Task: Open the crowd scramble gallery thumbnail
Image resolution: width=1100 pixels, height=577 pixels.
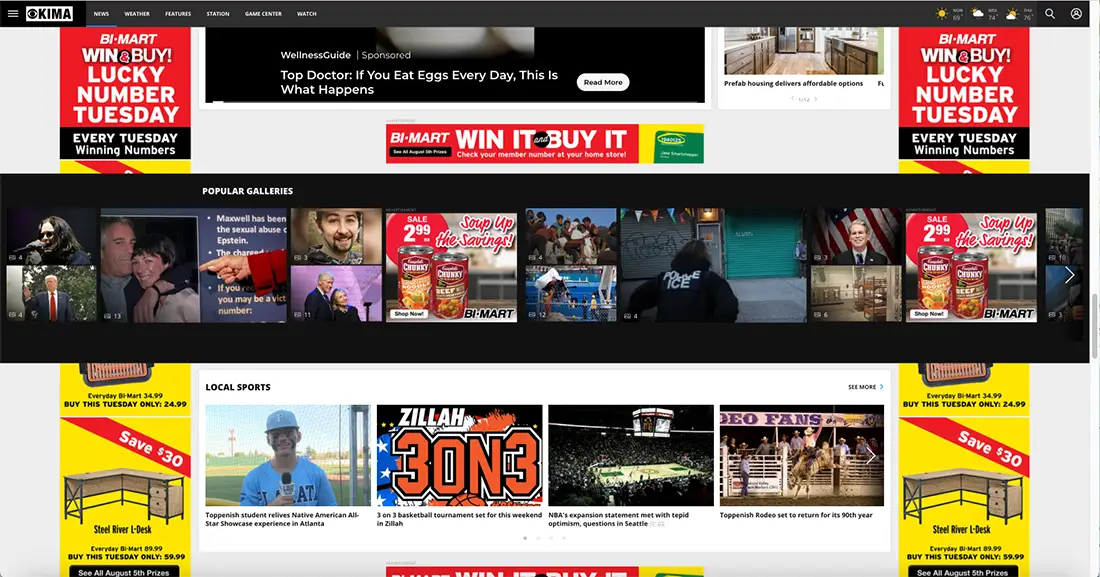Action: 571,235
